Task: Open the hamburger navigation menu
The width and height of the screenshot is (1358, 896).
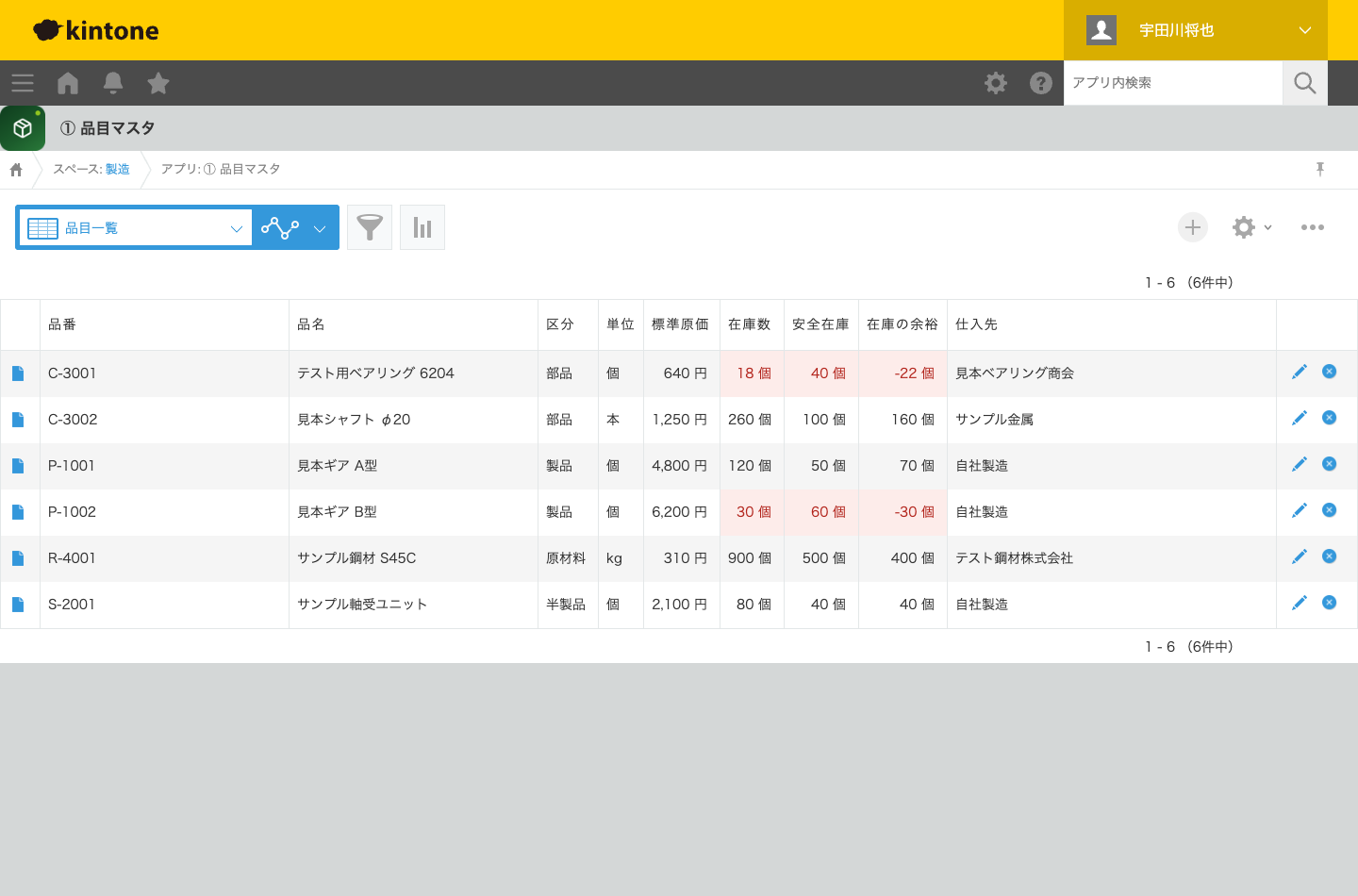Action: pos(23,83)
